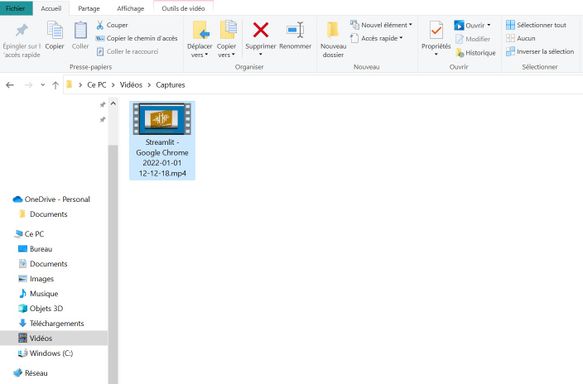The height and width of the screenshot is (384, 583).
Task: Expand the Ouvrir dropdown arrow
Action: (489, 25)
